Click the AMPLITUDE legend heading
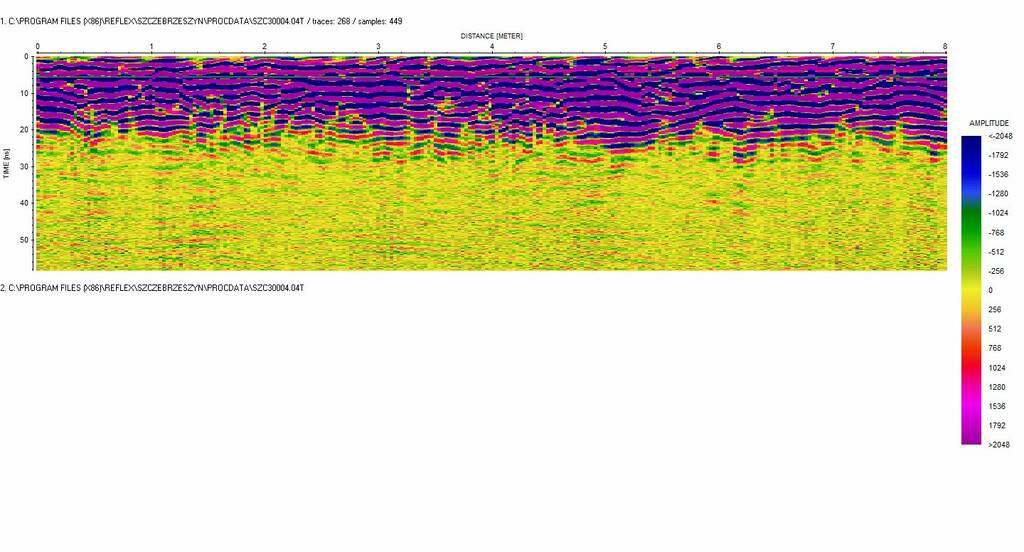This screenshot has width=1024, height=552. point(990,123)
